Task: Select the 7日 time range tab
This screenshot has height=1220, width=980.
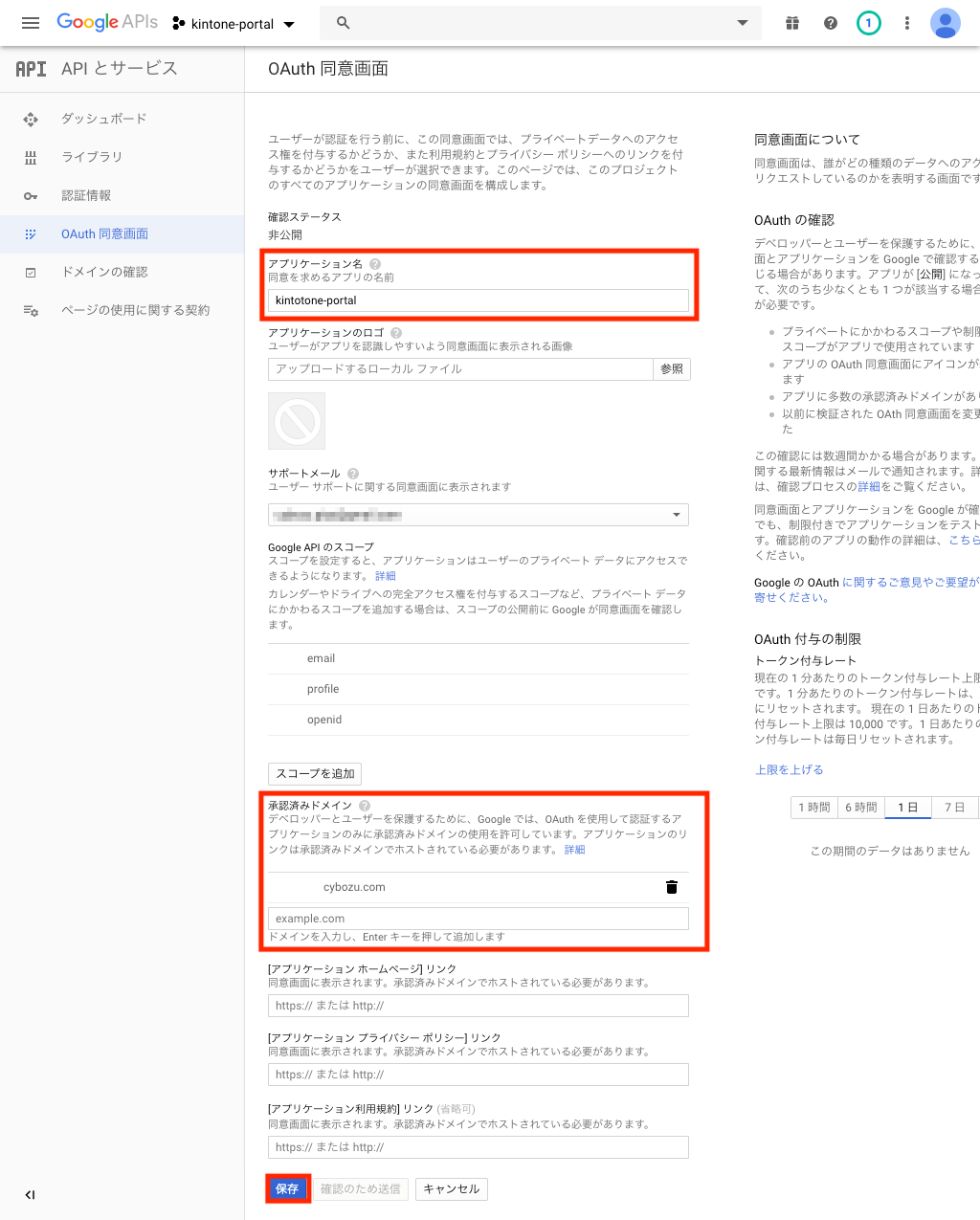Action: 954,808
